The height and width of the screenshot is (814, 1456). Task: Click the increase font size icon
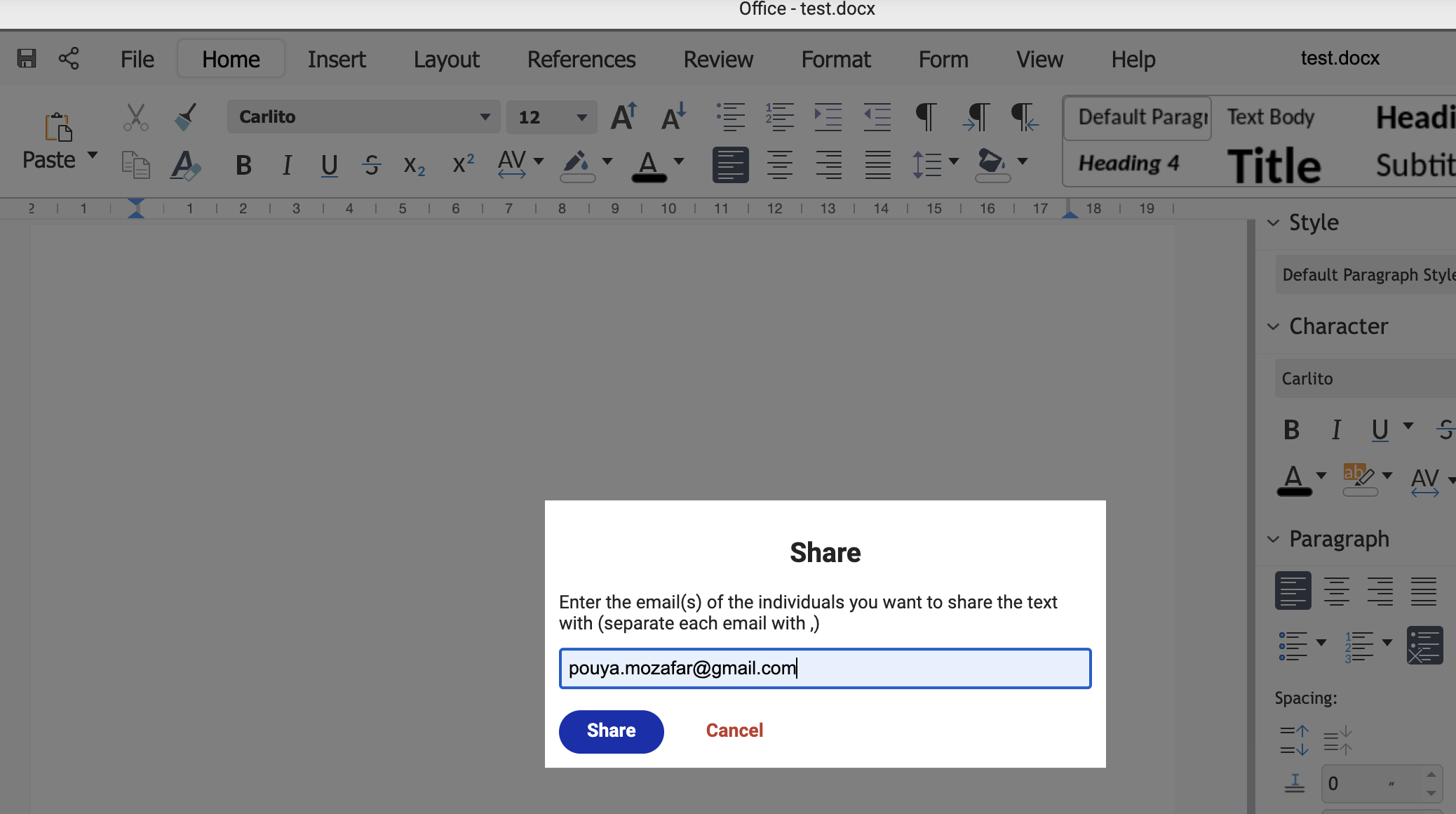(x=623, y=116)
